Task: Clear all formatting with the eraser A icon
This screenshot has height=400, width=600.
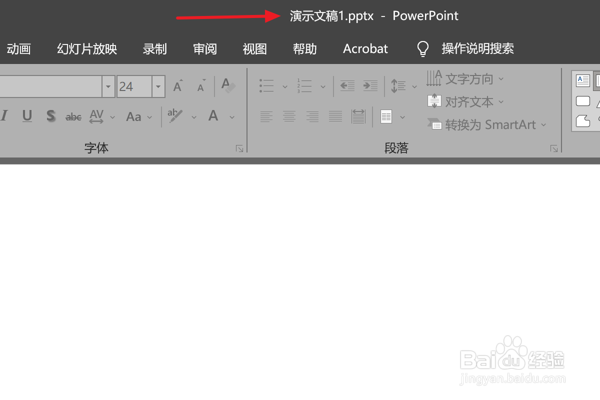Action: pos(228,86)
